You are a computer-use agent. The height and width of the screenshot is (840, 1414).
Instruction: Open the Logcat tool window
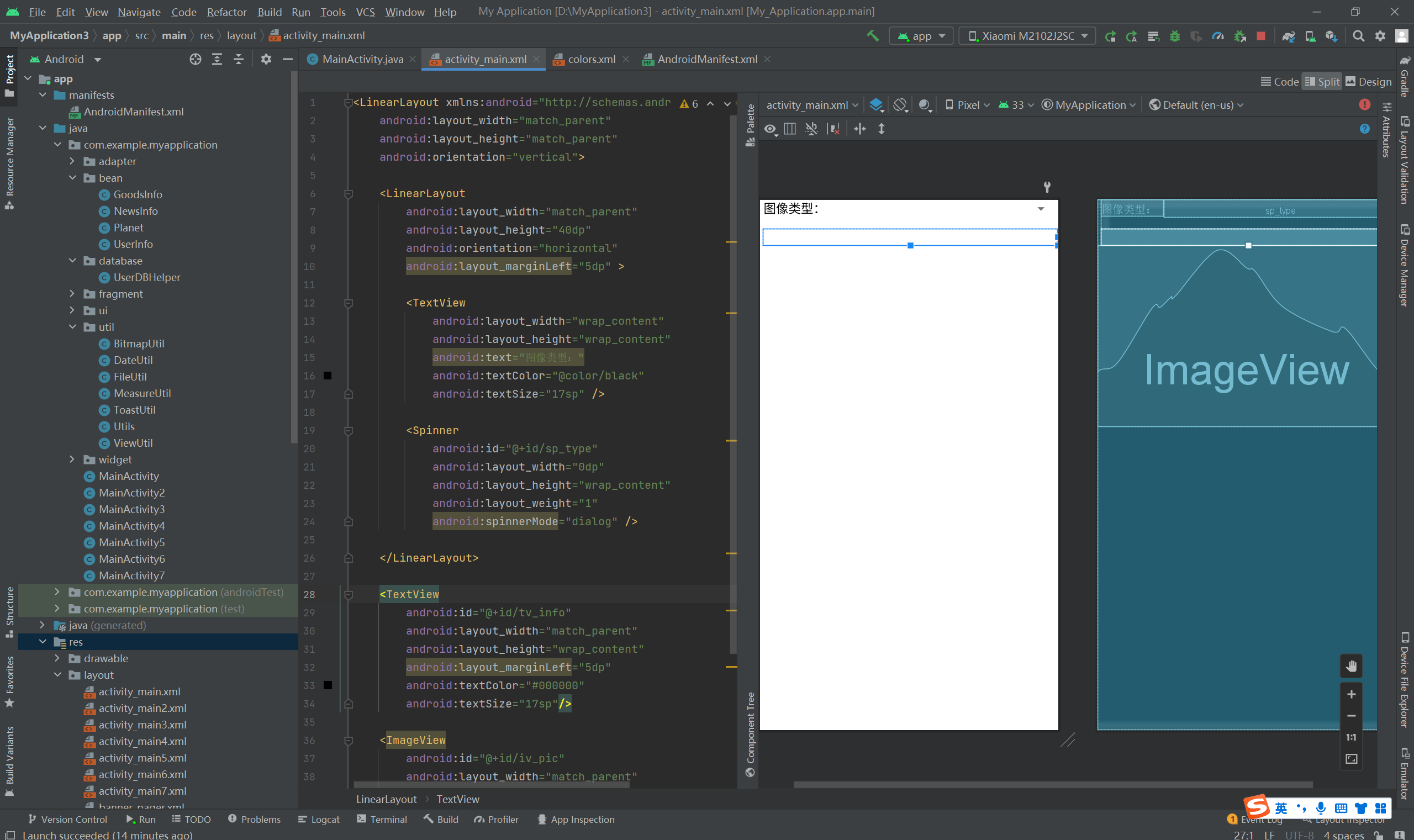click(x=319, y=819)
